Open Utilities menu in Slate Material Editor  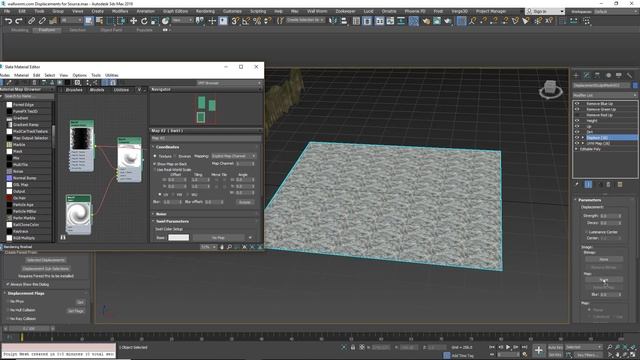click(x=111, y=76)
